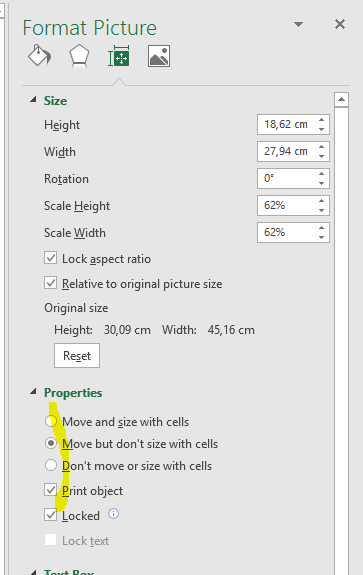Click the disabled Lock text checkbox
Viewport: 363px width, 575px height.
[x=51, y=539]
